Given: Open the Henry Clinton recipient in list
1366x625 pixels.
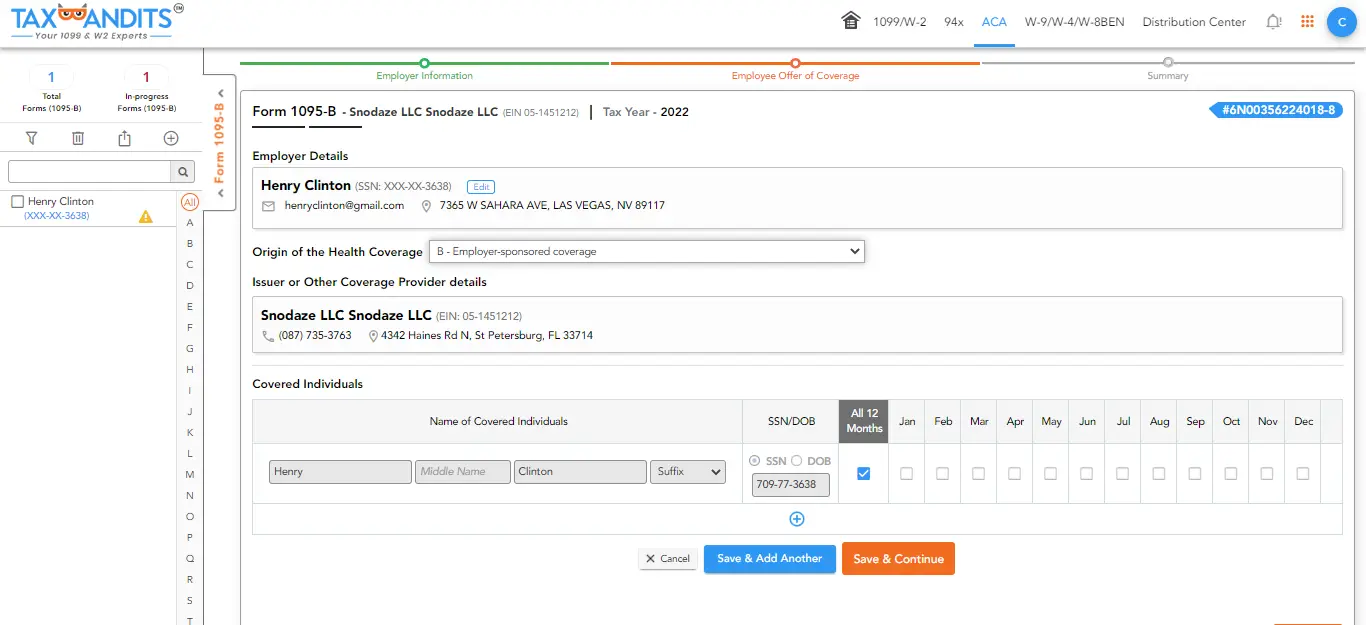Looking at the screenshot, I should pyautogui.click(x=61, y=202).
